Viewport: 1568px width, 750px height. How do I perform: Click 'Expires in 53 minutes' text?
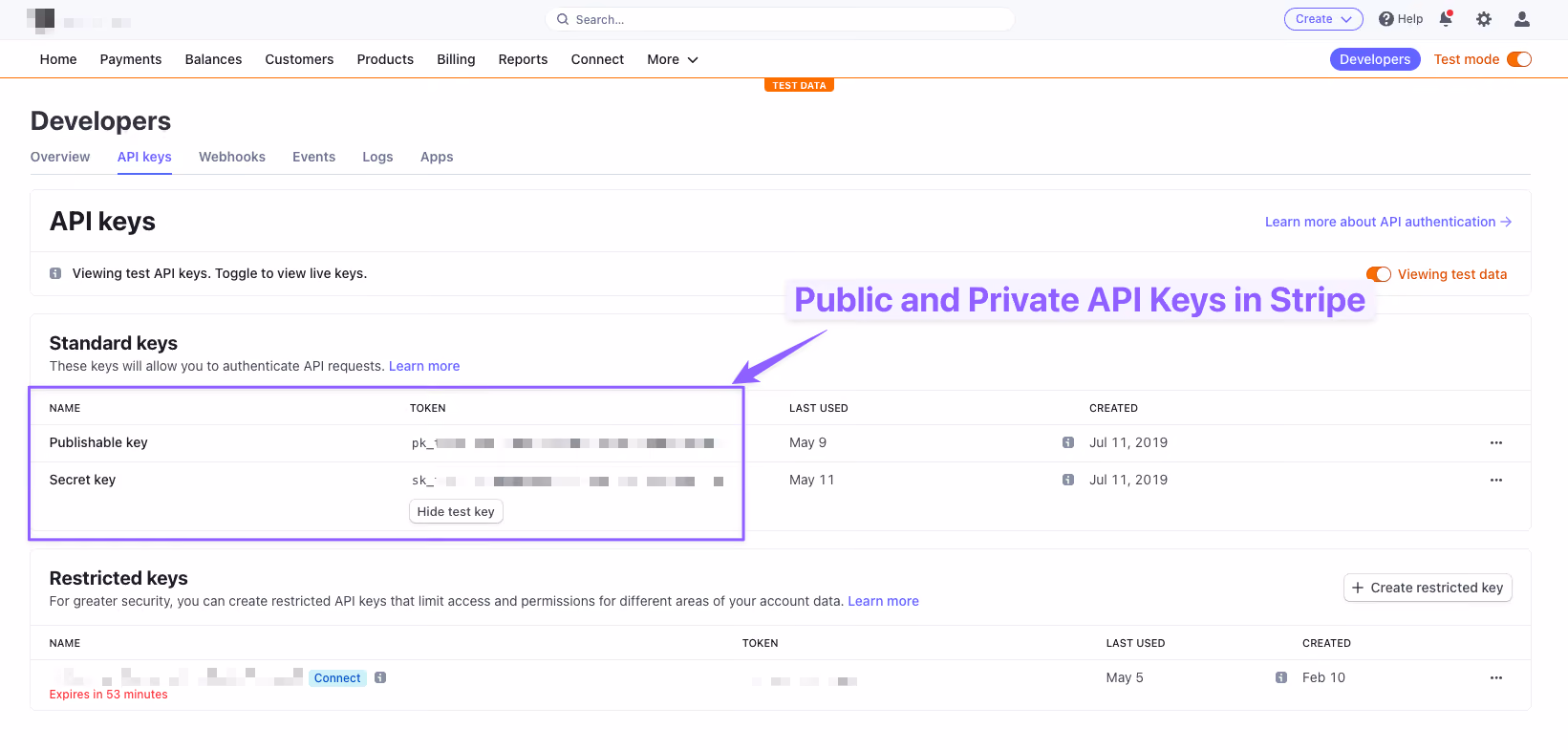click(108, 695)
